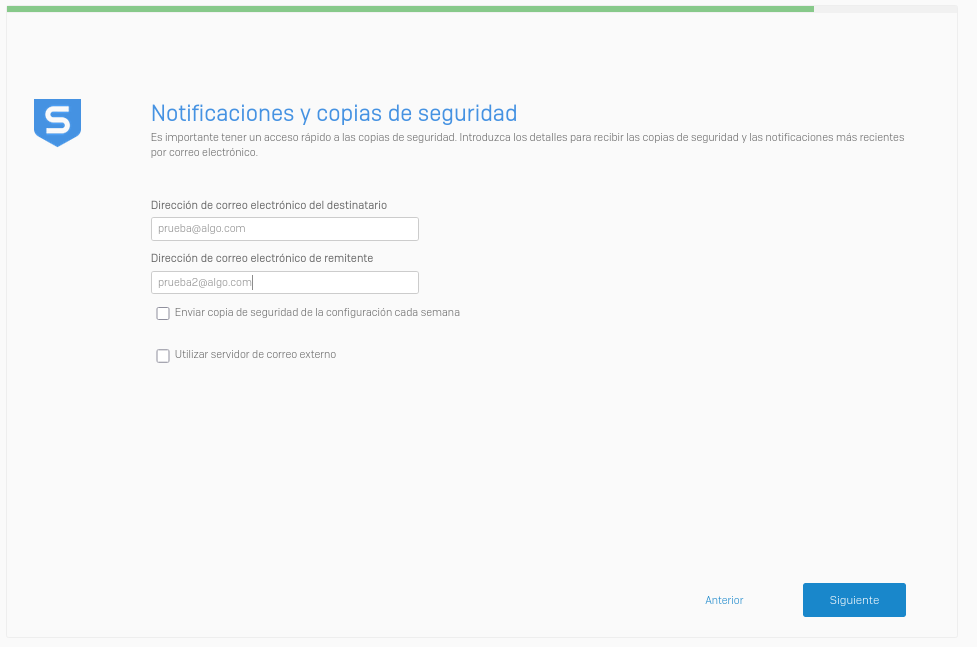The width and height of the screenshot is (977, 647).
Task: Click the 'correo electrónico de remitente' field label
Action: pyautogui.click(x=262, y=258)
